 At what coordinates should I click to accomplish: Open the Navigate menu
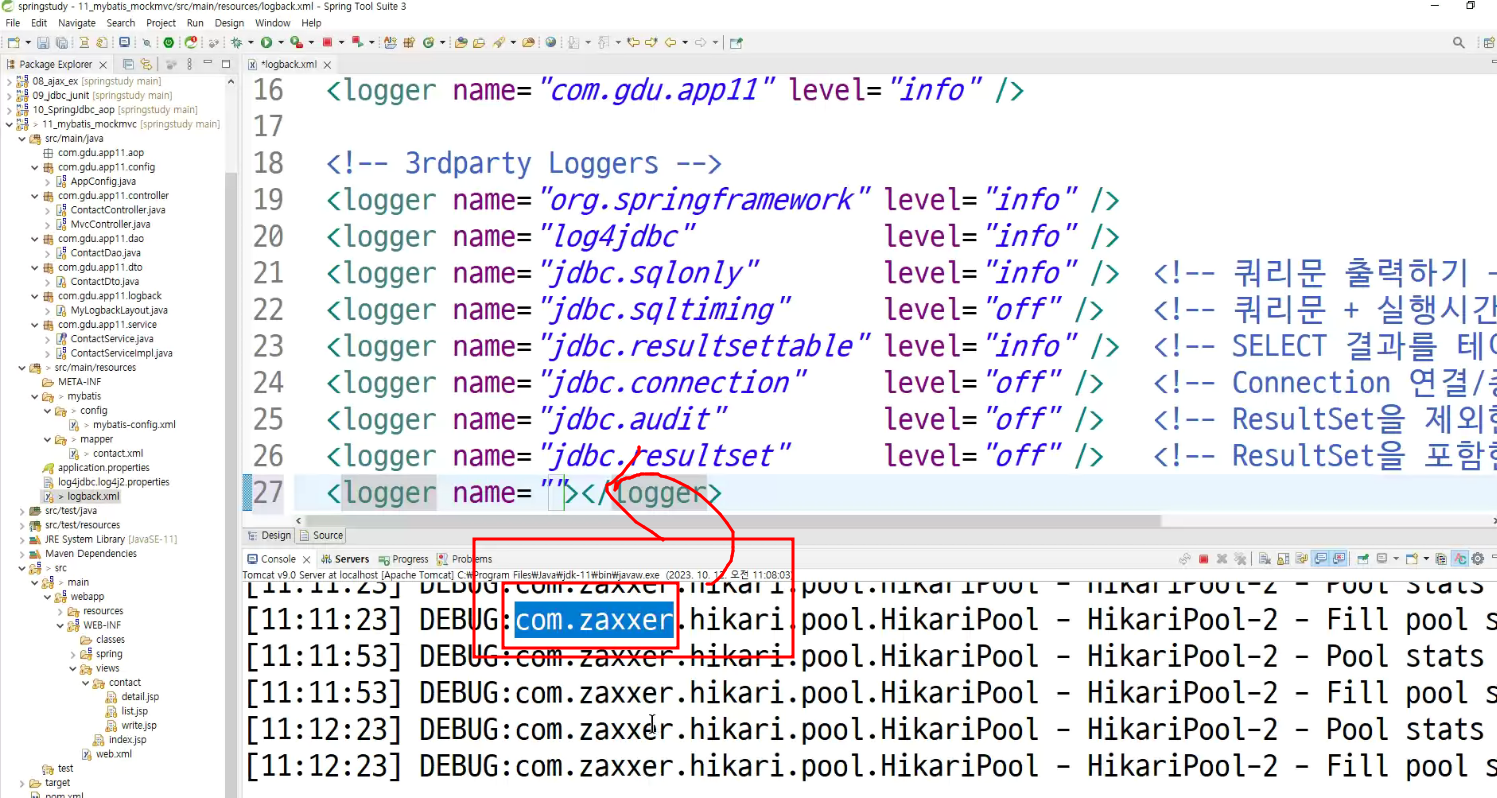(x=76, y=22)
